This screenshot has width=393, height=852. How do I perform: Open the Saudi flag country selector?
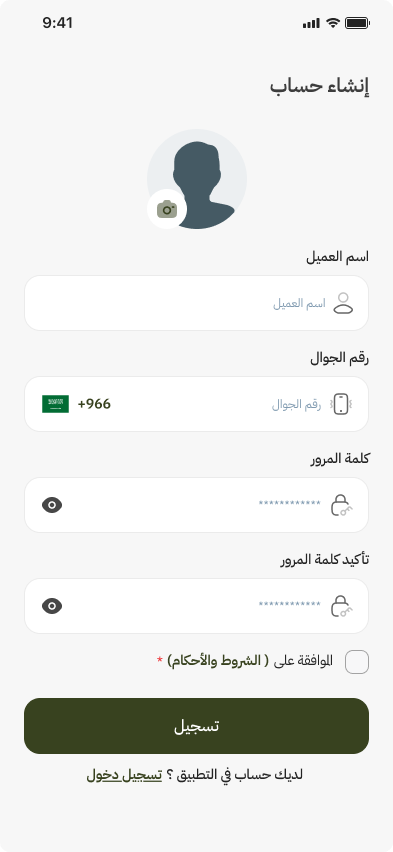pyautogui.click(x=55, y=404)
